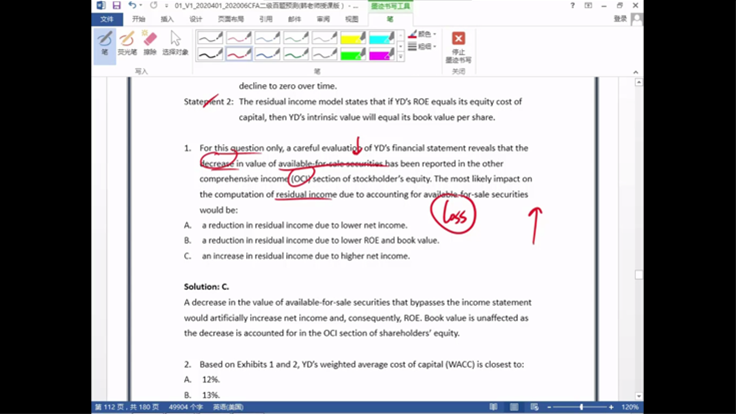Switch to the References (引用) tab

[266, 19]
